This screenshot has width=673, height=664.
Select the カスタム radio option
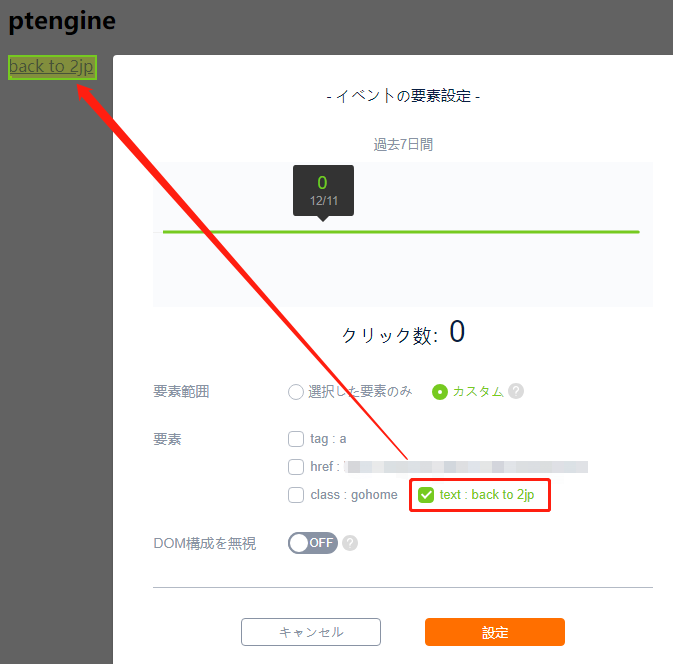coord(440,392)
